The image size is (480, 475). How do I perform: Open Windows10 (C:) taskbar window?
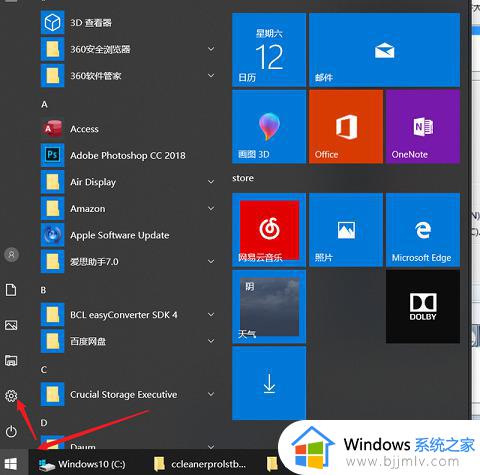tap(82, 464)
